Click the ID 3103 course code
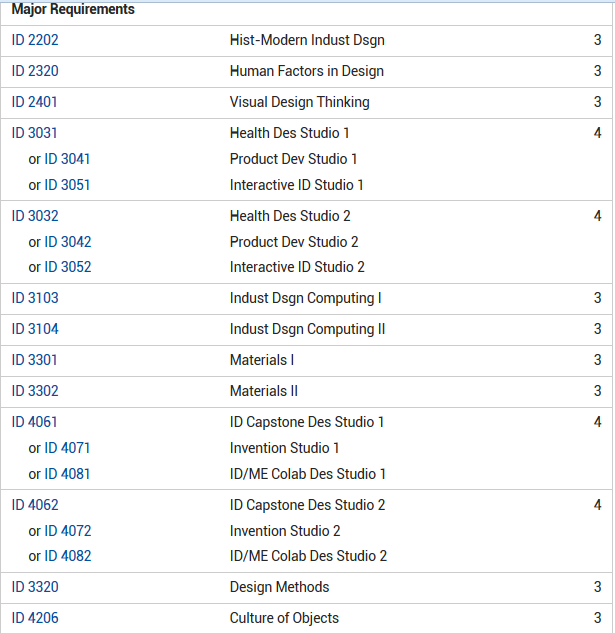The height and width of the screenshot is (633, 615). pyautogui.click(x=35, y=298)
